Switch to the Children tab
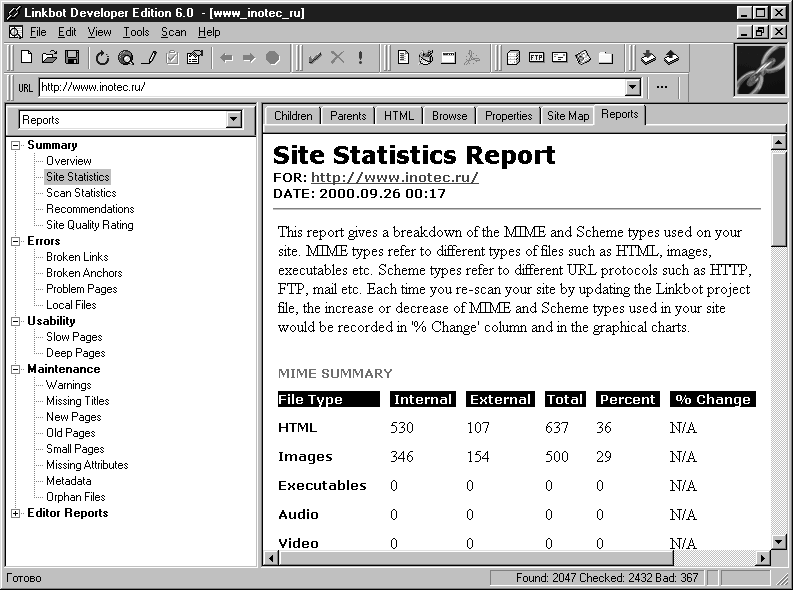Viewport: 793px width, 590px height. (293, 116)
